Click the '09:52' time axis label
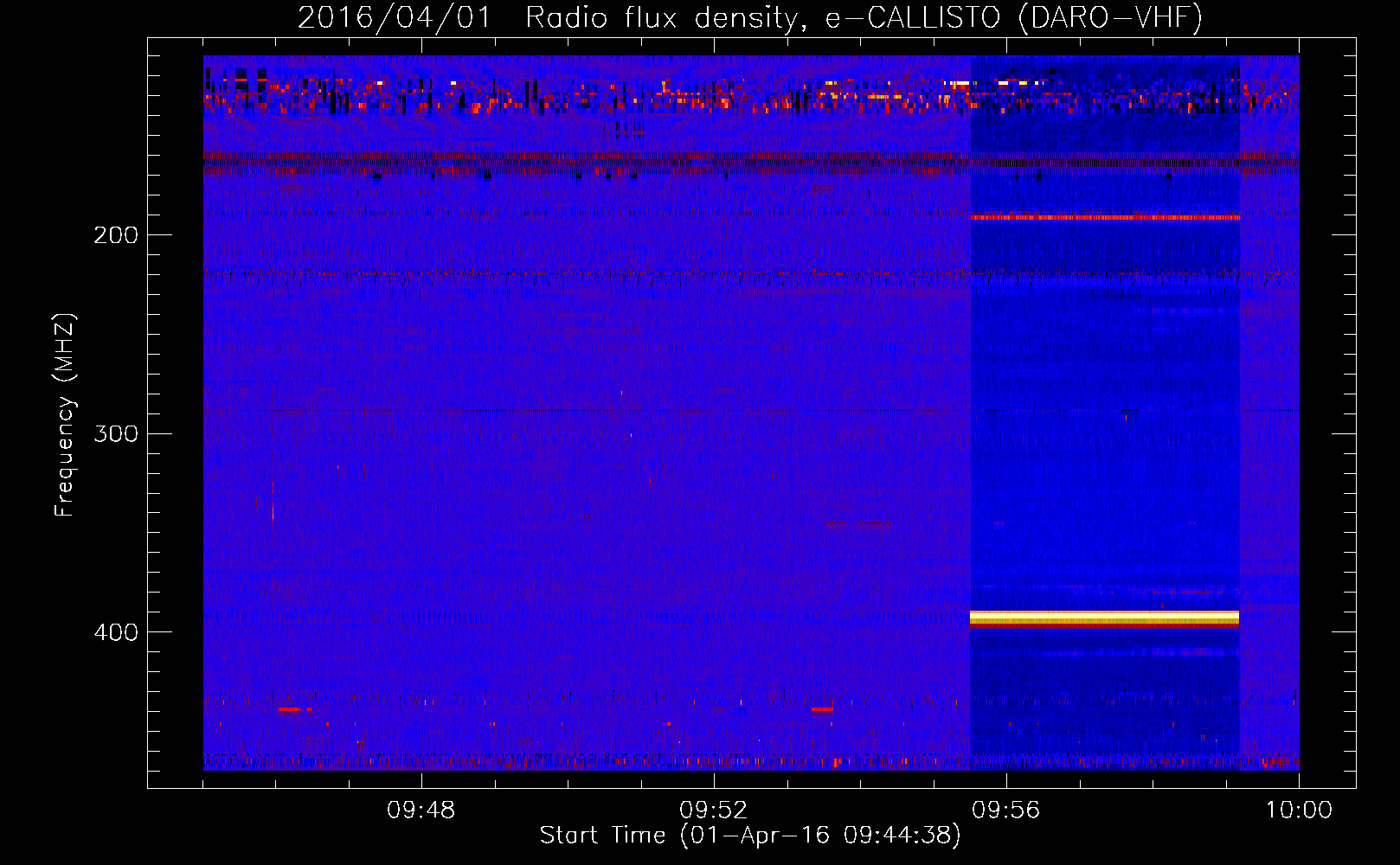 click(714, 811)
